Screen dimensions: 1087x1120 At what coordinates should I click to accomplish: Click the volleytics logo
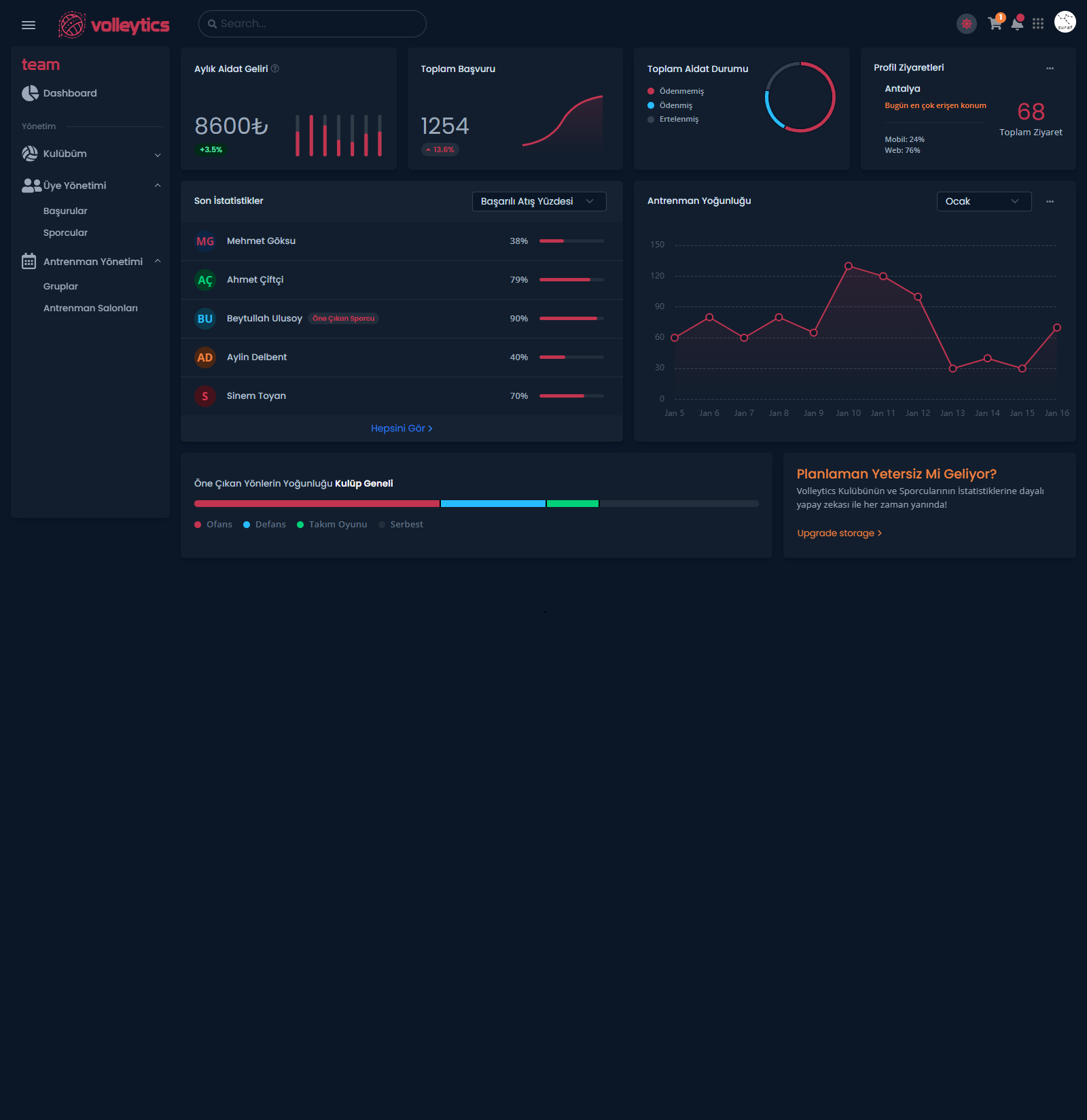[x=113, y=24]
